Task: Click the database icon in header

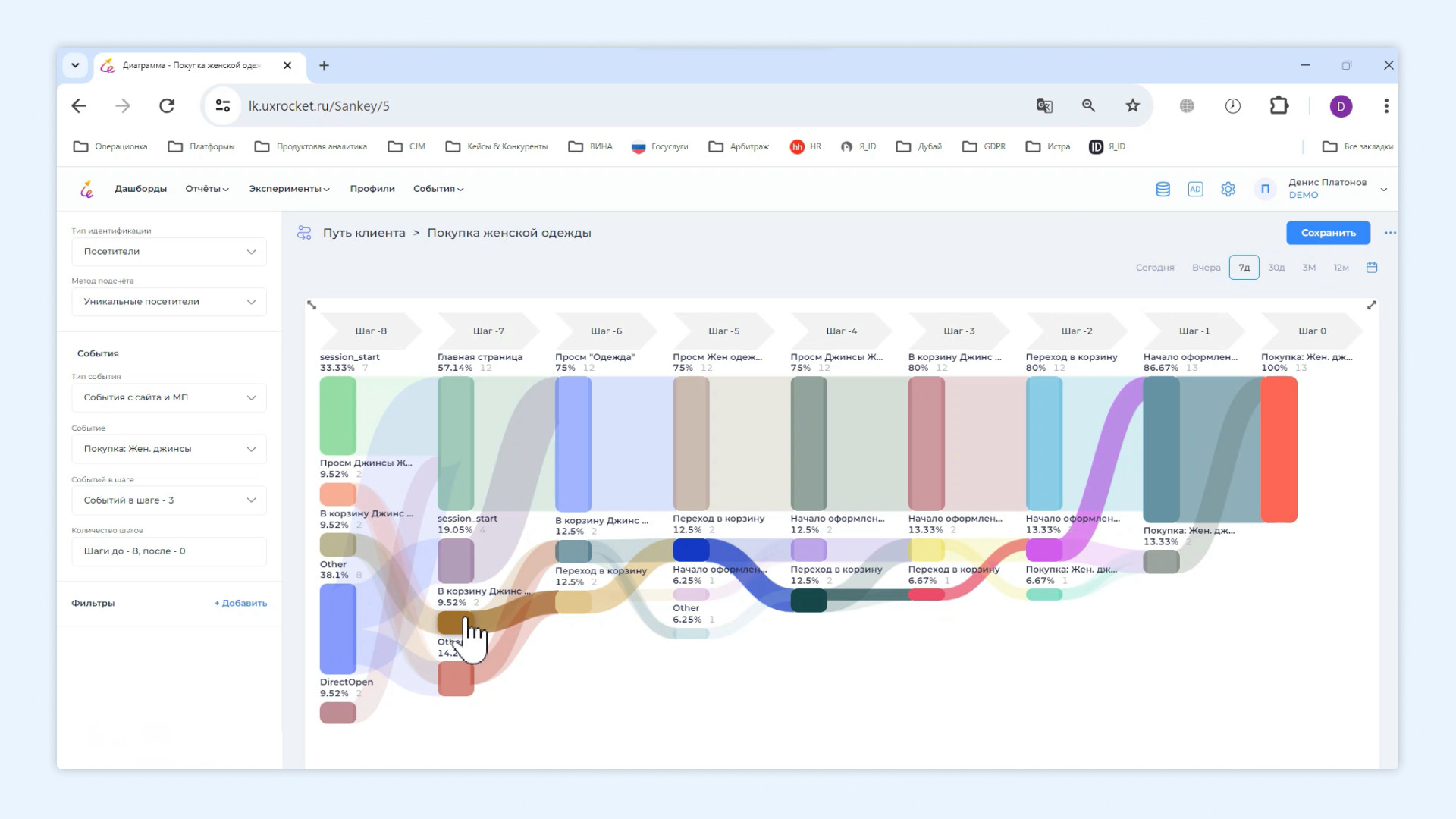Action: click(x=1163, y=189)
